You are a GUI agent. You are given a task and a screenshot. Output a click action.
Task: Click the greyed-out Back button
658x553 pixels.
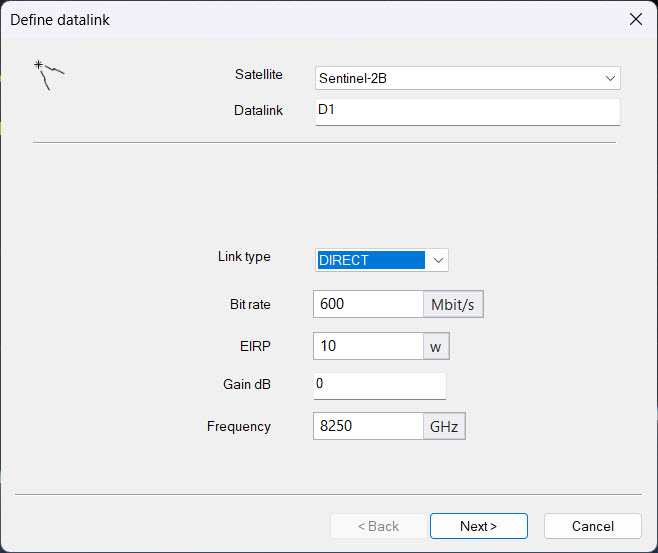click(377, 526)
